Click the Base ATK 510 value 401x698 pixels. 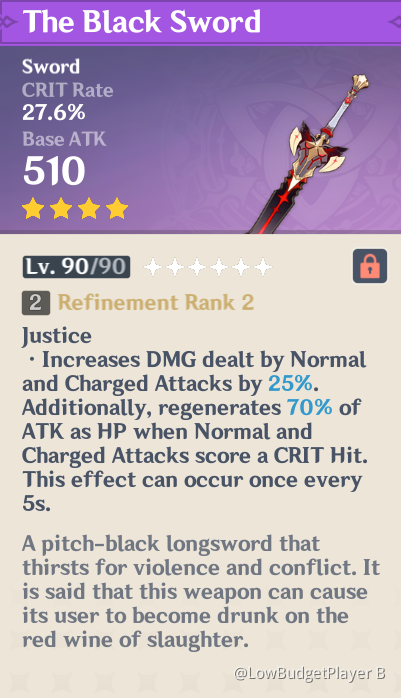click(64, 158)
